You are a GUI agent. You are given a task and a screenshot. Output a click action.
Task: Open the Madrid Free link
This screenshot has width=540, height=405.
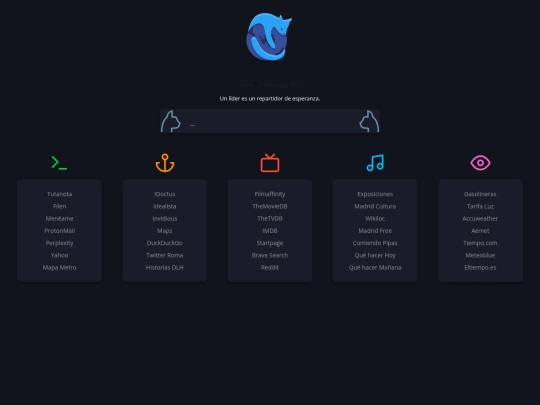coord(375,231)
